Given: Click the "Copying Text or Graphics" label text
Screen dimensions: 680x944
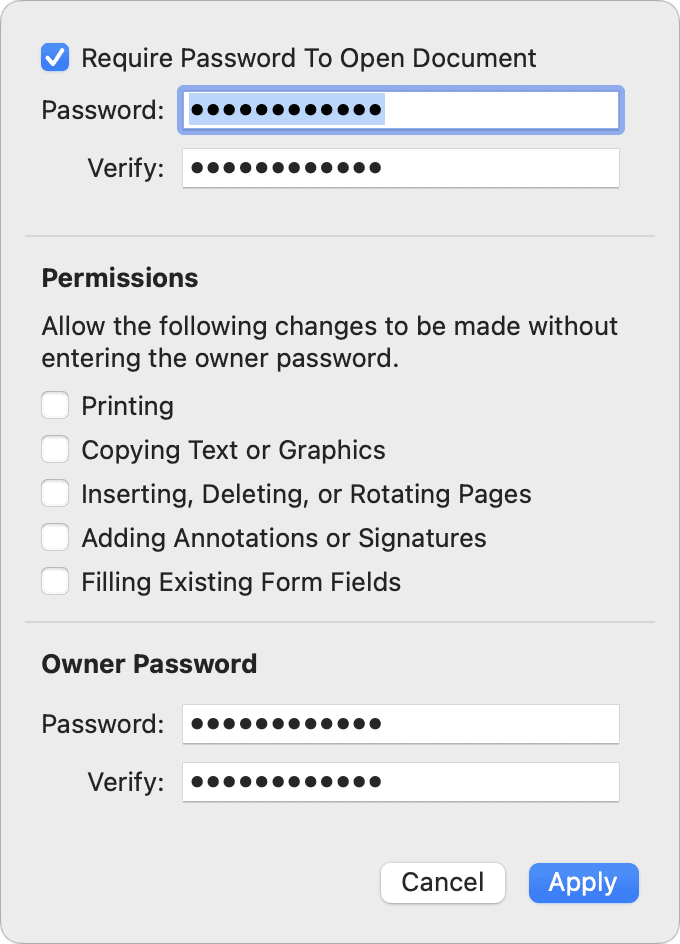Looking at the screenshot, I should point(233,450).
